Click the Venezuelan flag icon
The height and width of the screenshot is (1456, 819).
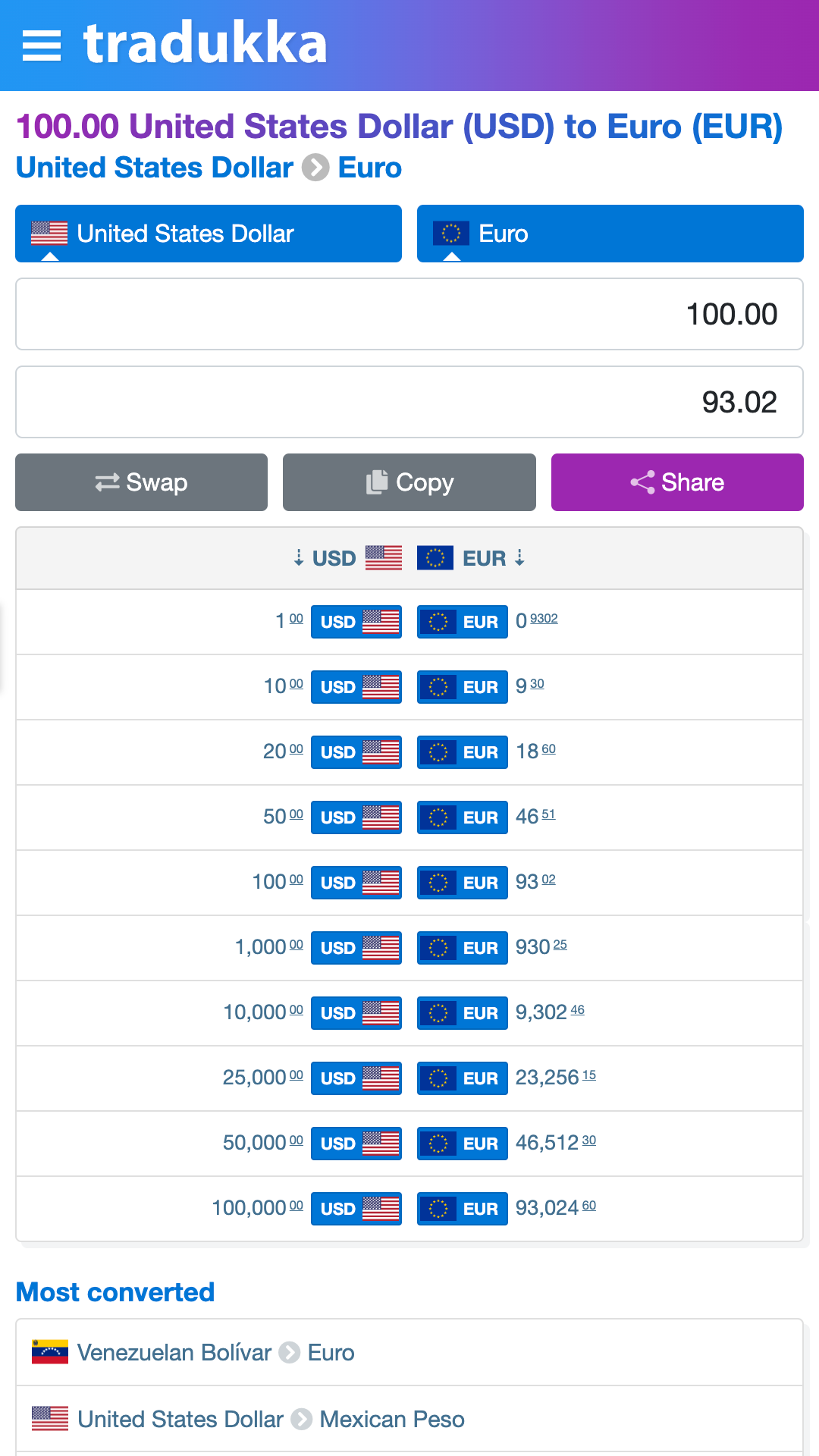[x=50, y=1352]
